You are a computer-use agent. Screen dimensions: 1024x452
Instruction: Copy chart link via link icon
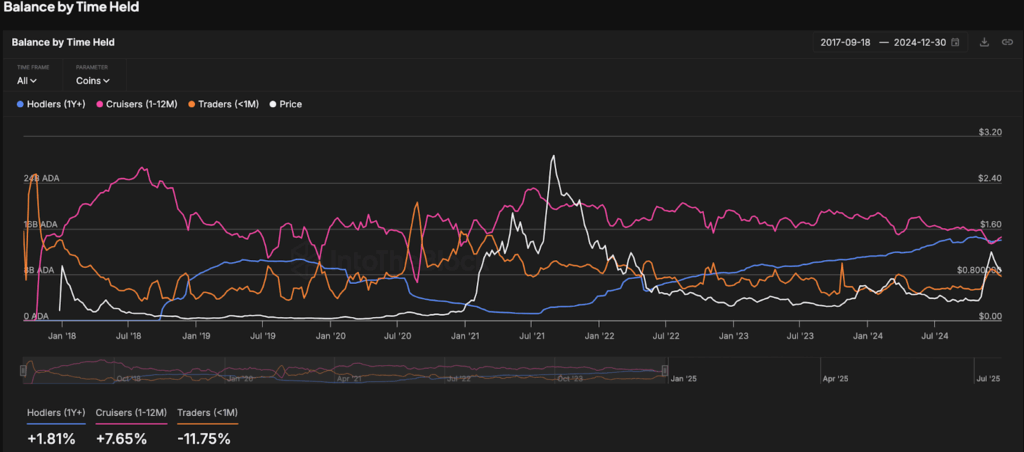click(x=1006, y=42)
